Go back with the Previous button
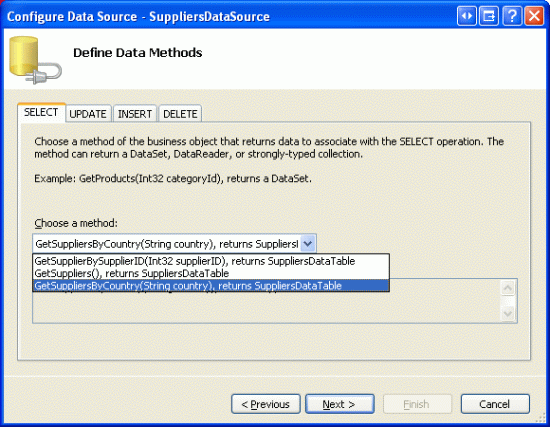Screen dimensions: 550x427 click(266, 404)
